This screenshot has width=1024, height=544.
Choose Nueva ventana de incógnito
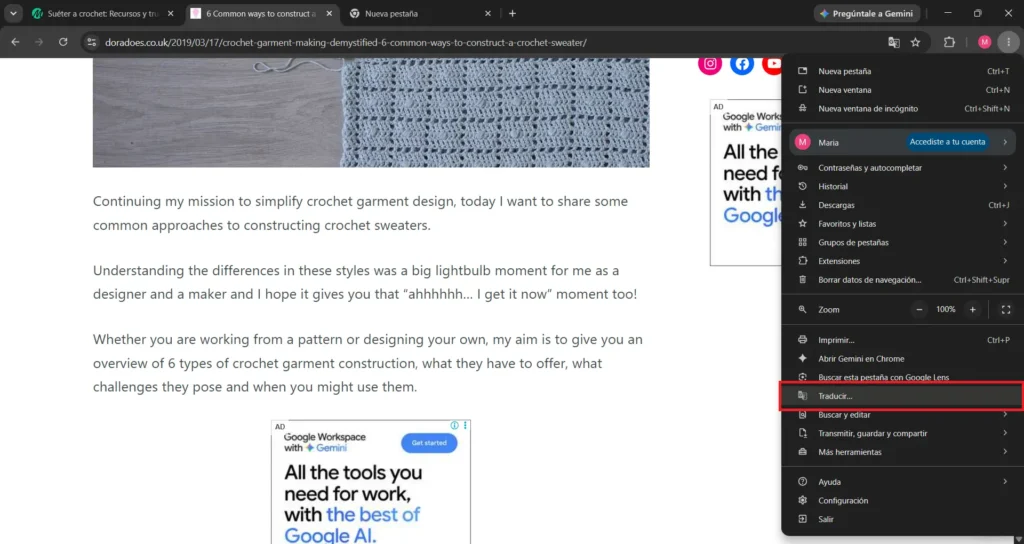pos(902,109)
